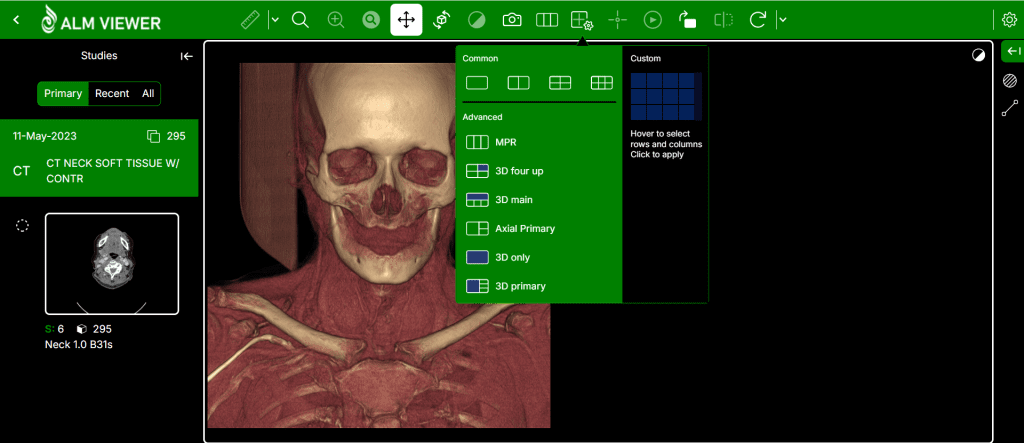Click the window level contrast tool
1024x443 pixels.
pyautogui.click(x=476, y=19)
